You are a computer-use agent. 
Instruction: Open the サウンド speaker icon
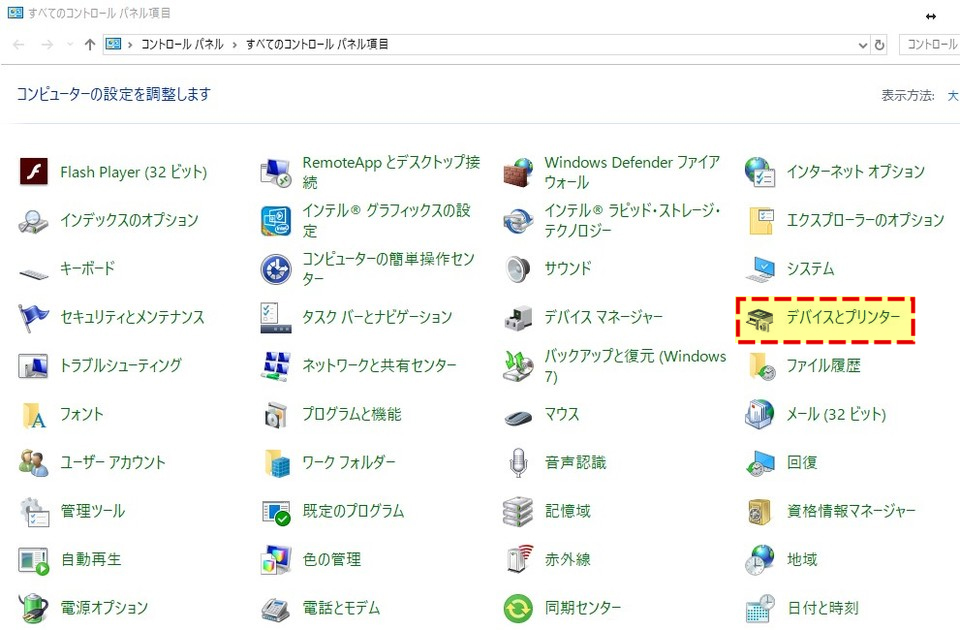[x=518, y=269]
